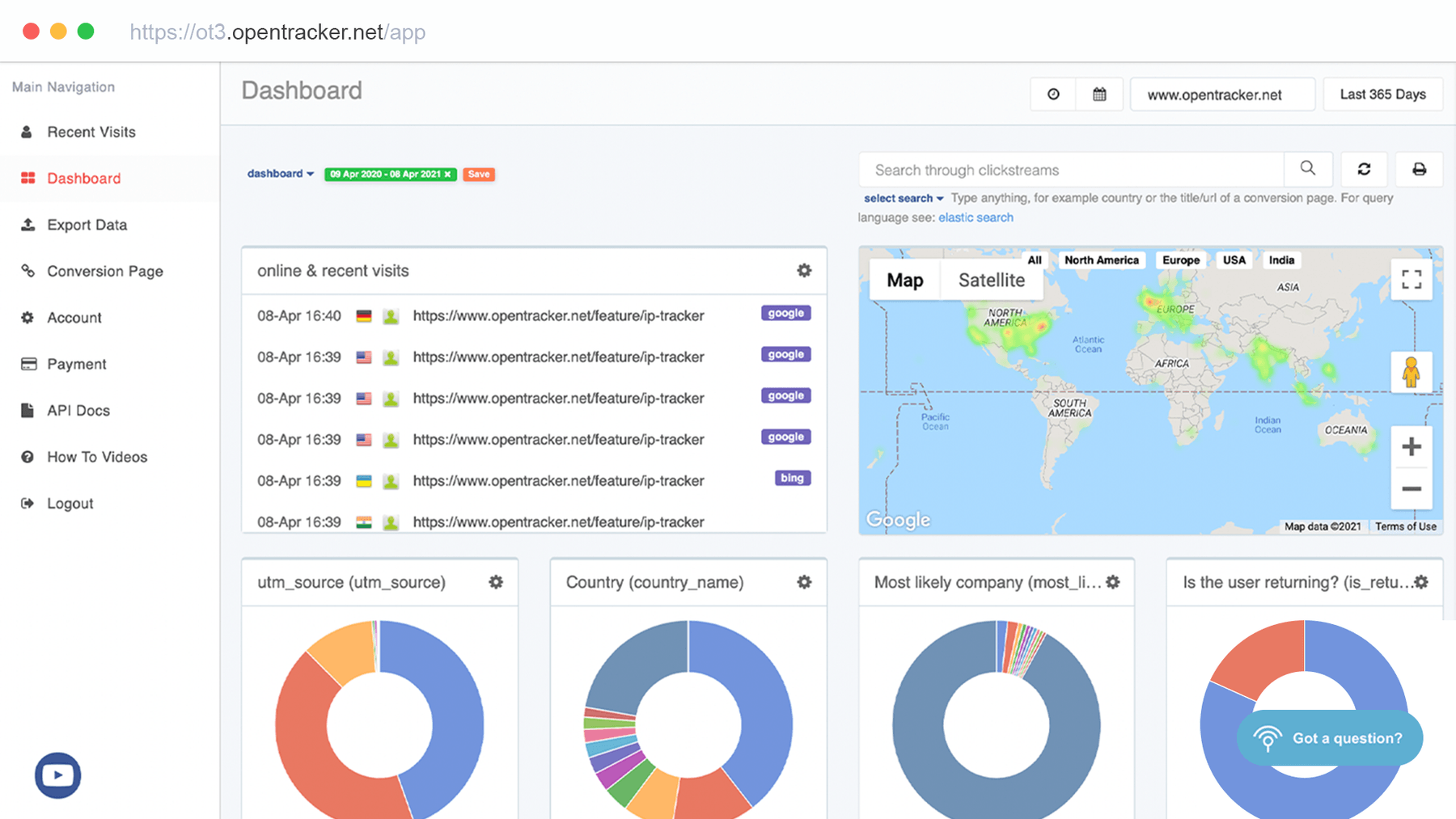Open the Recent Visits section
The image size is (1456, 819).
coord(90,132)
